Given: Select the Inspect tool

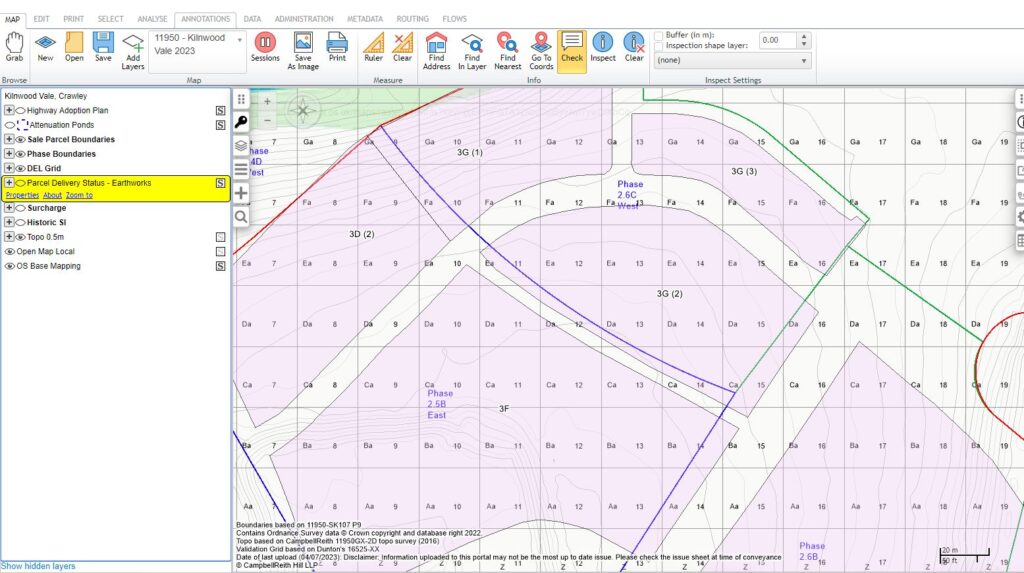Looking at the screenshot, I should pos(603,46).
